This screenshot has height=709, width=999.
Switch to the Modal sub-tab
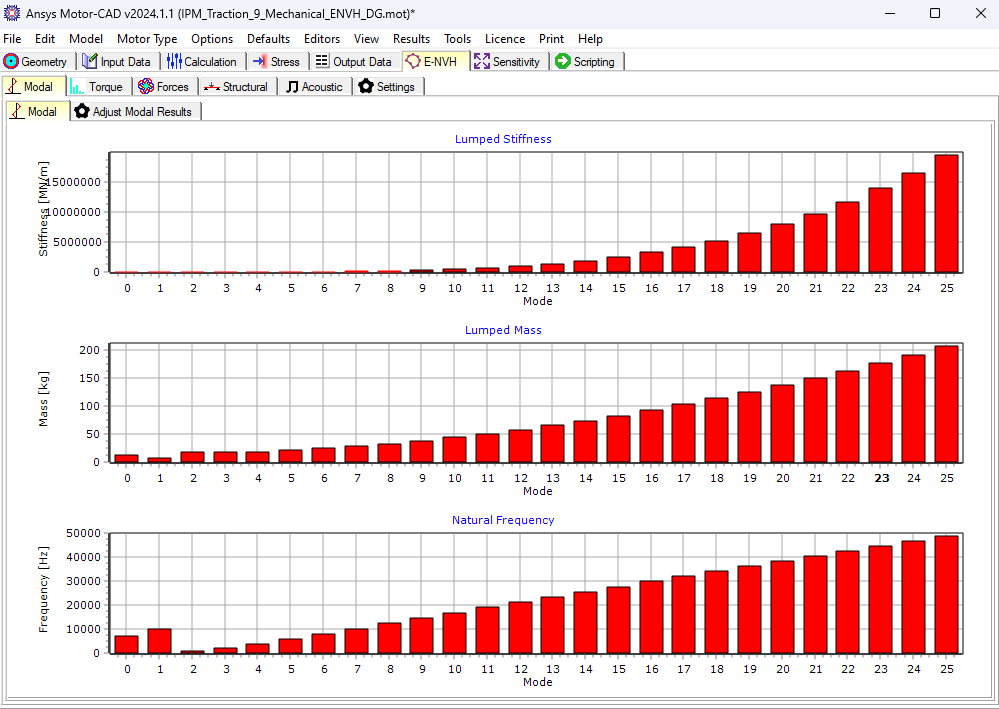point(33,86)
